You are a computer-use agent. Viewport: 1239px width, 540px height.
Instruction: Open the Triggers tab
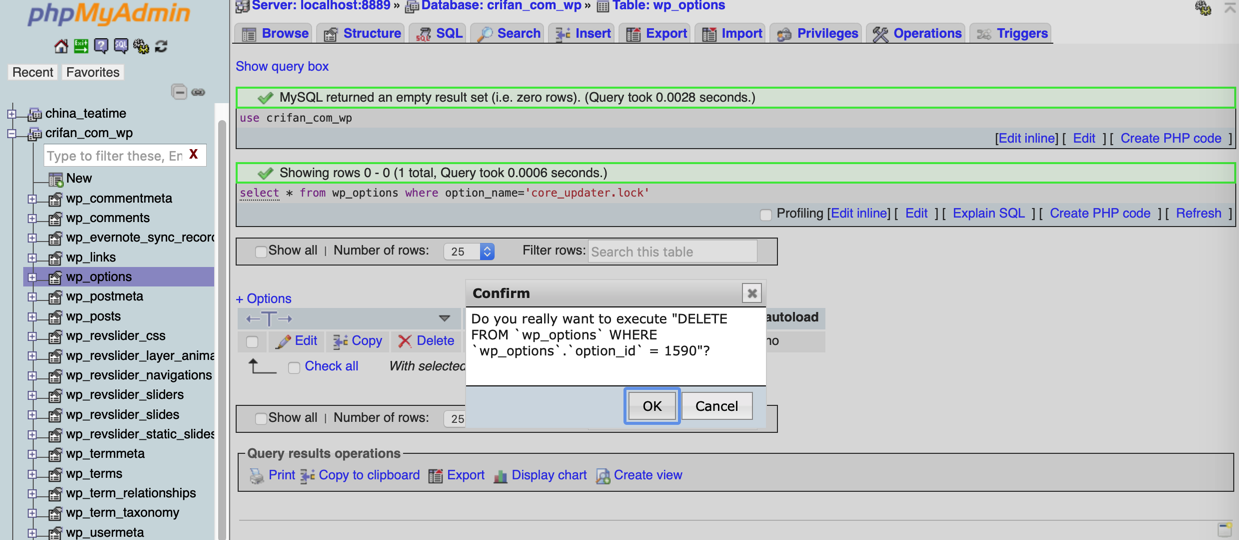coord(1012,34)
